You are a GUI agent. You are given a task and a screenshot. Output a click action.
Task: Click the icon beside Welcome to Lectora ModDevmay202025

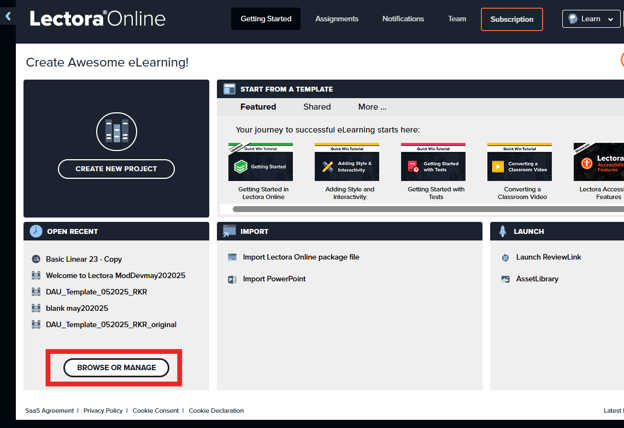point(36,276)
